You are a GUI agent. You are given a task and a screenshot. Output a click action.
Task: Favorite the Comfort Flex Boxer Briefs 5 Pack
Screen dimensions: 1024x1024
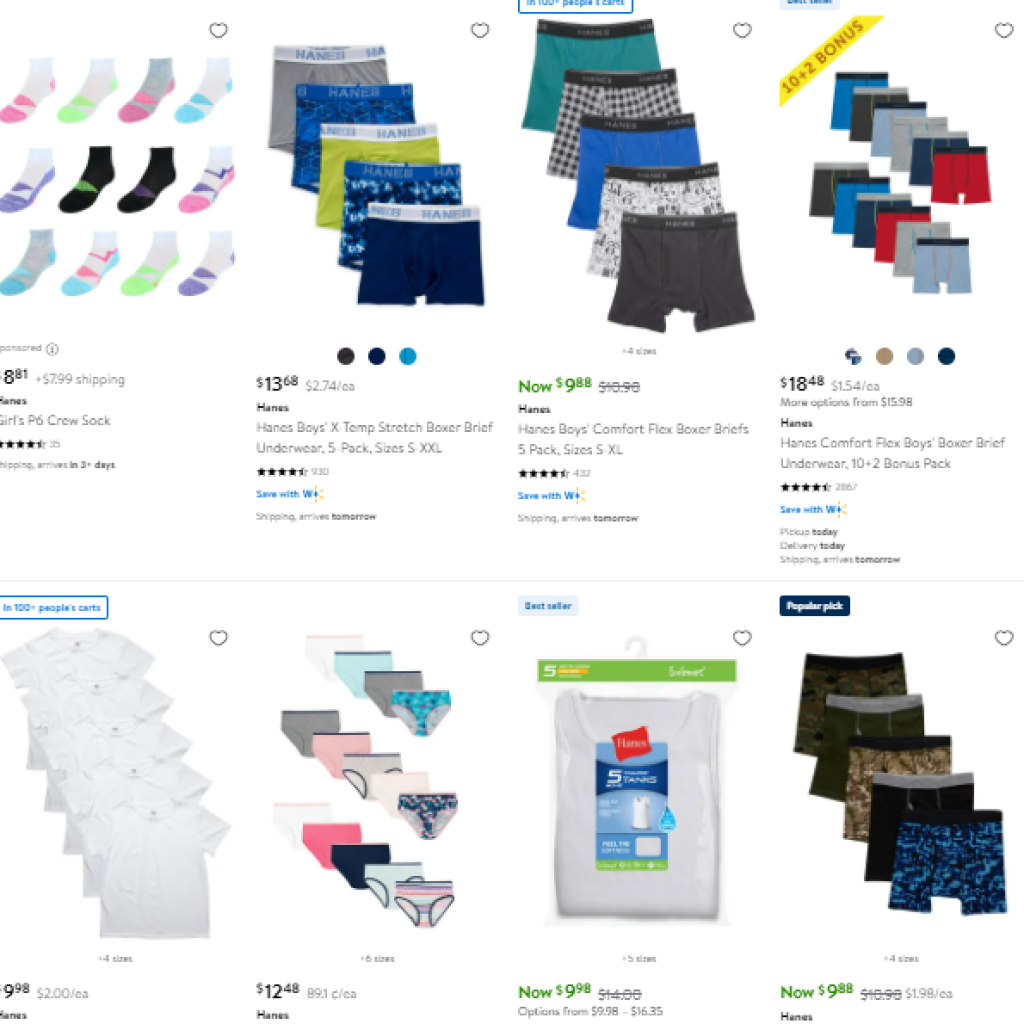pos(742,30)
